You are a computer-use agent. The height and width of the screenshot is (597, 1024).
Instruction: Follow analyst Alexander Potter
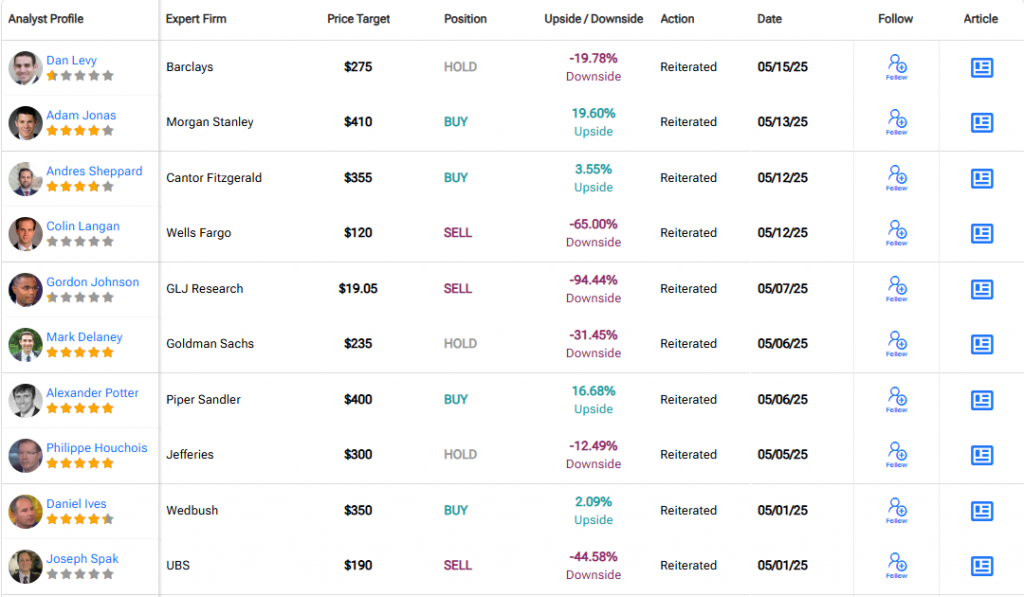coord(897,400)
